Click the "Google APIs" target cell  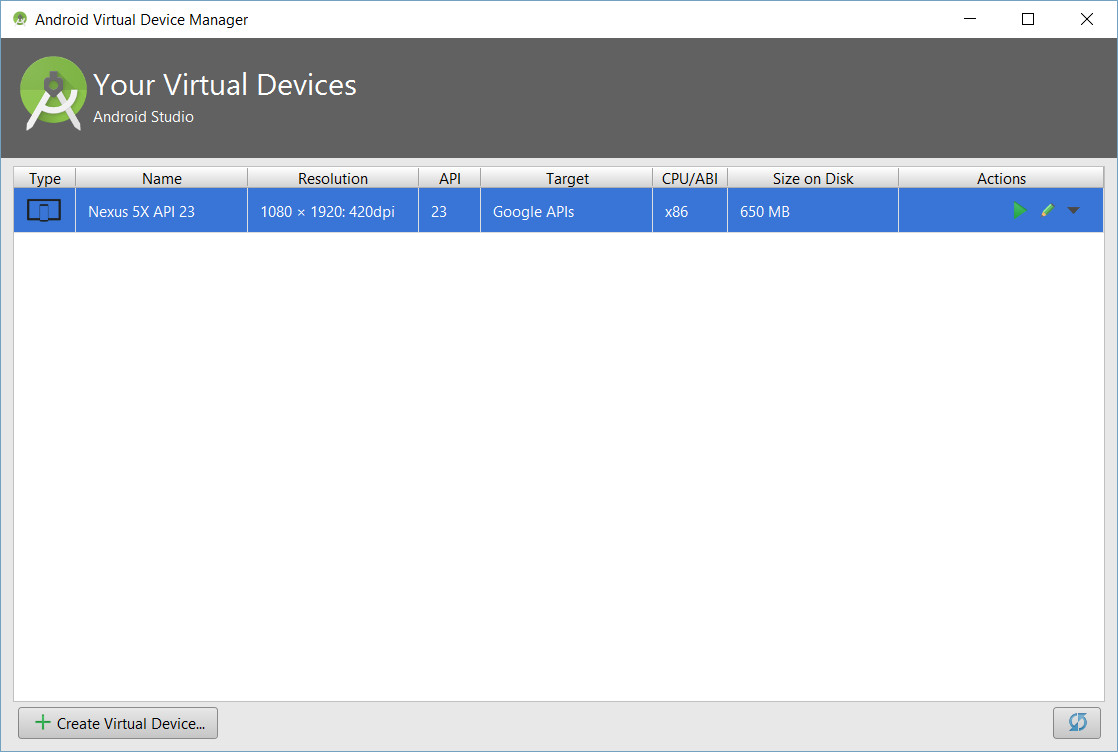coord(567,211)
